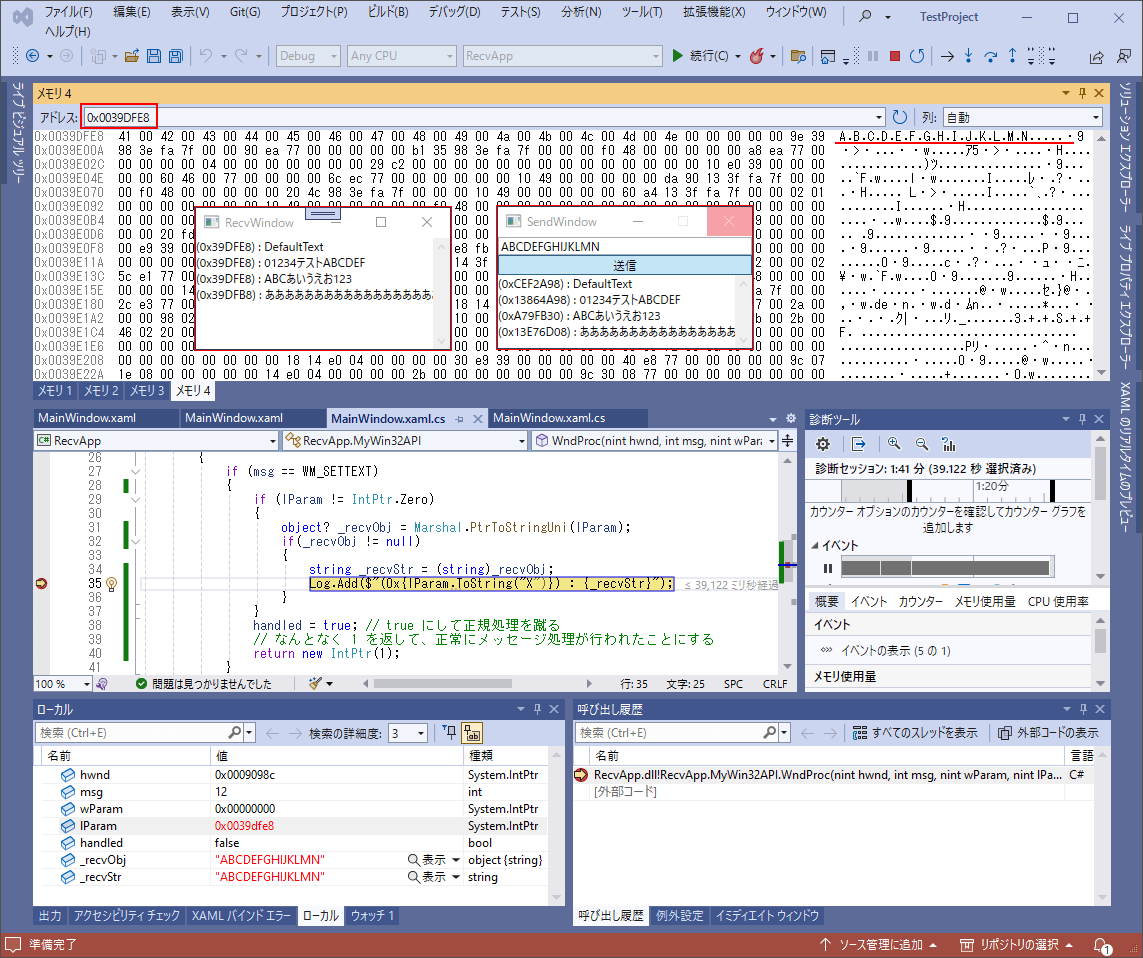Click the Step Out up-arrow icon
The width and height of the screenshot is (1143, 958).
1012,56
